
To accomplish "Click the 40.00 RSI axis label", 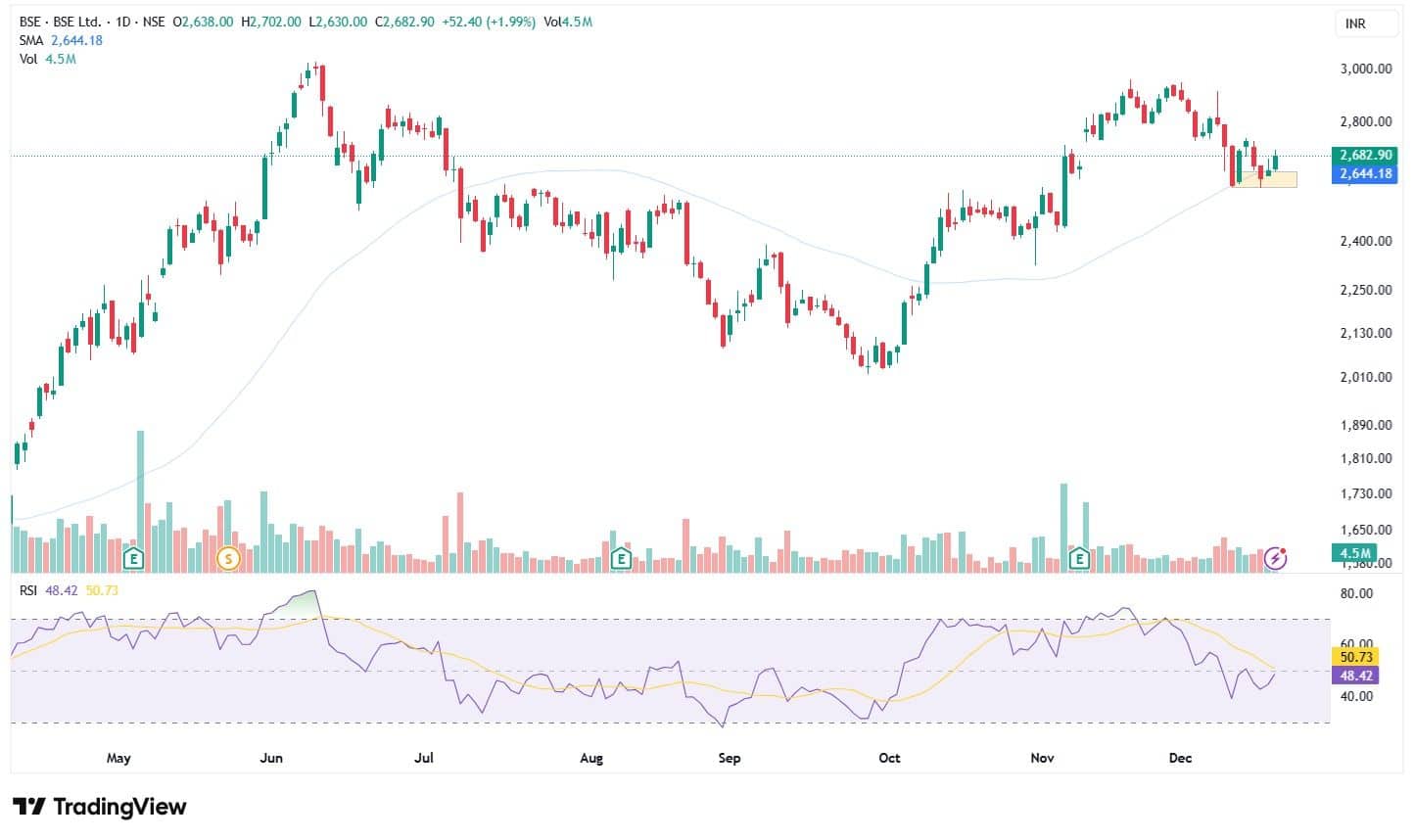I will click(1358, 696).
